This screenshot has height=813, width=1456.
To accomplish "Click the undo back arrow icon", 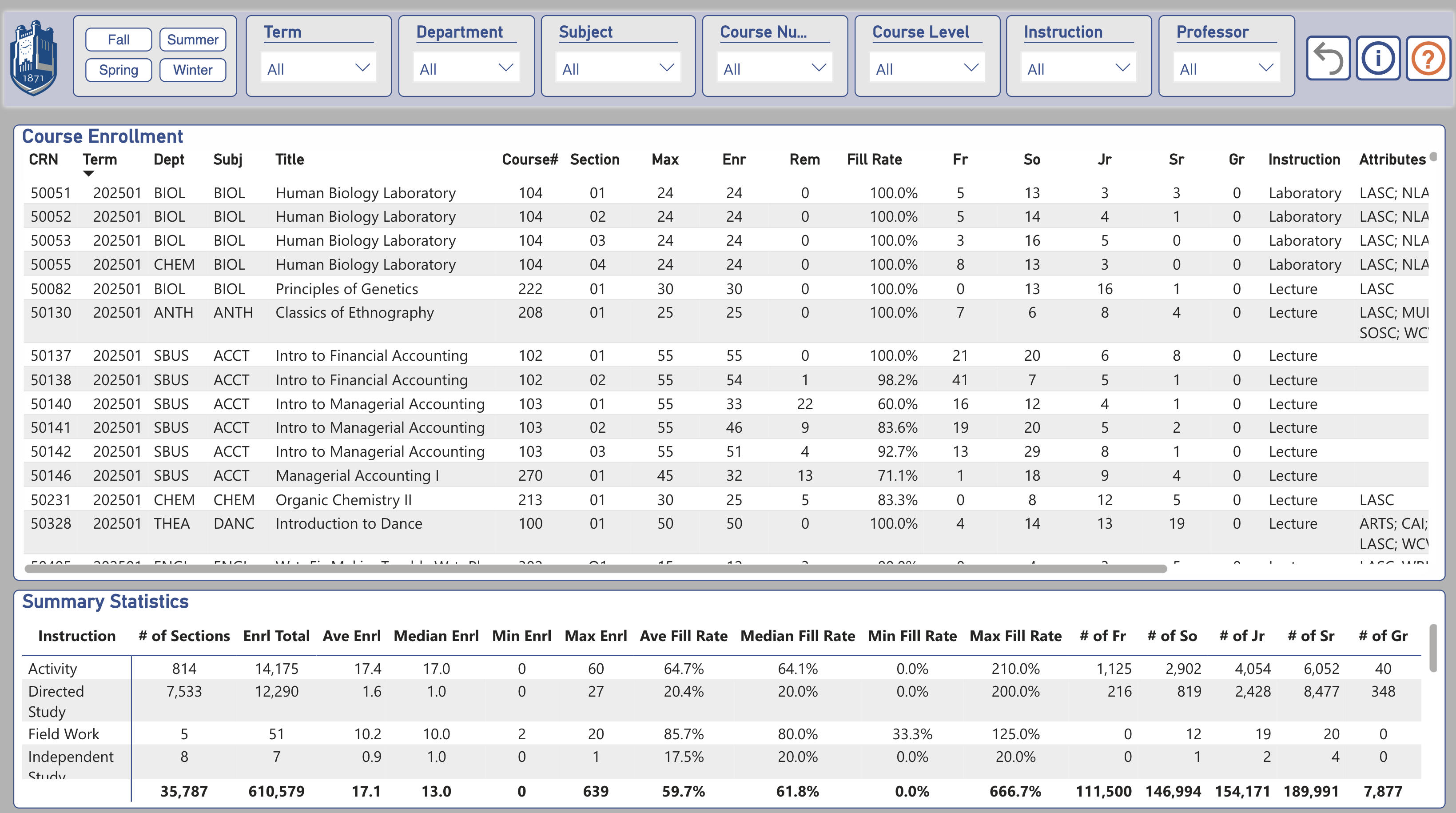I will [x=1328, y=58].
